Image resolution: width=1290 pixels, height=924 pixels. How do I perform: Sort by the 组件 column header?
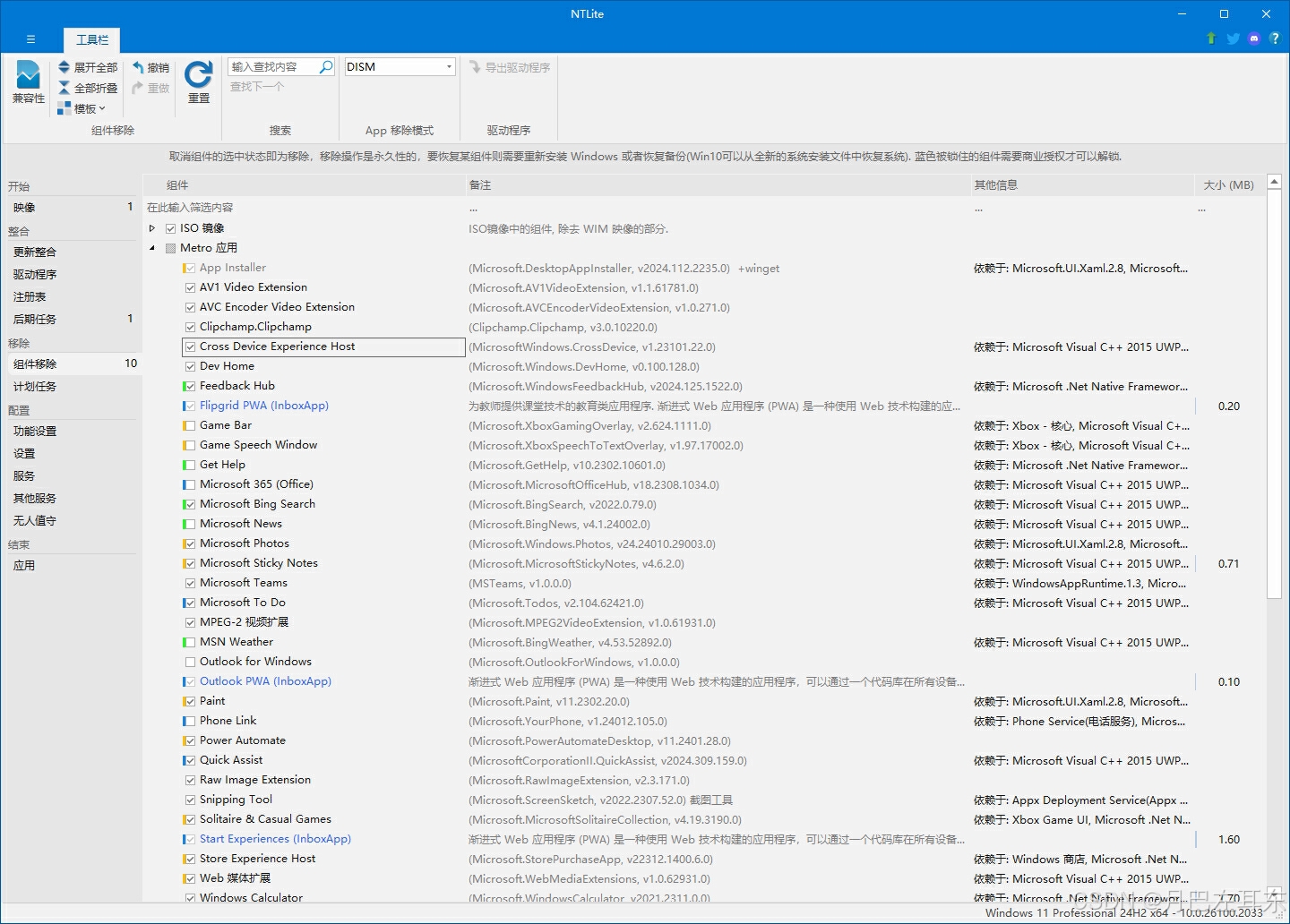click(305, 184)
